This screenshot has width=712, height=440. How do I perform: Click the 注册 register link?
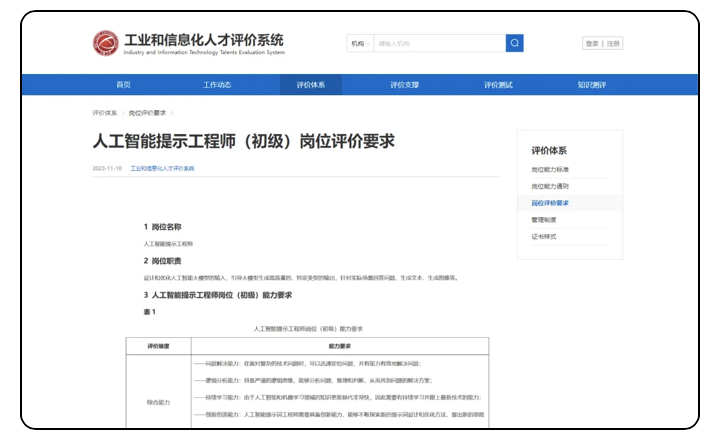613,44
